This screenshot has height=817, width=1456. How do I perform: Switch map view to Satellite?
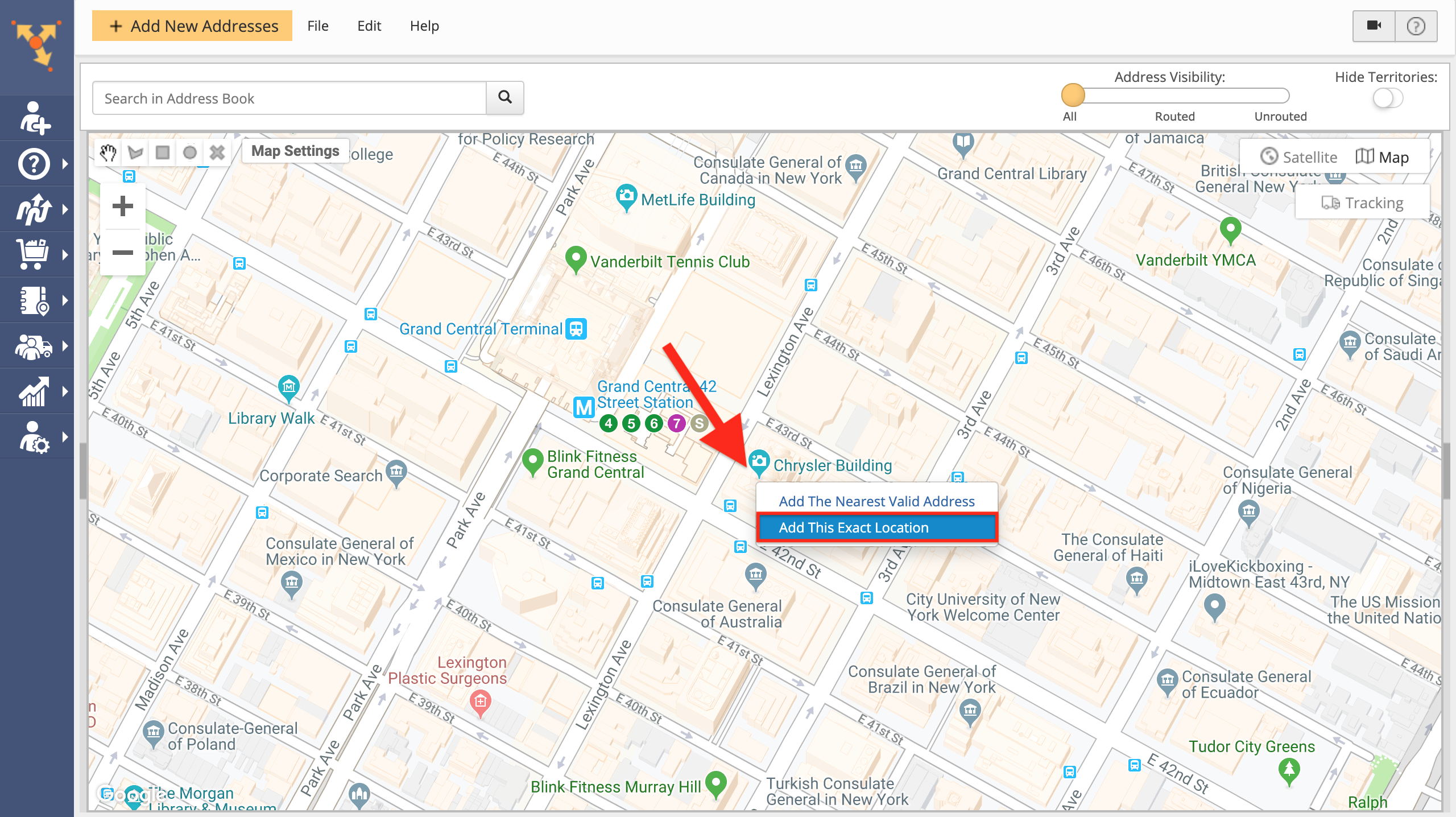tap(1300, 156)
